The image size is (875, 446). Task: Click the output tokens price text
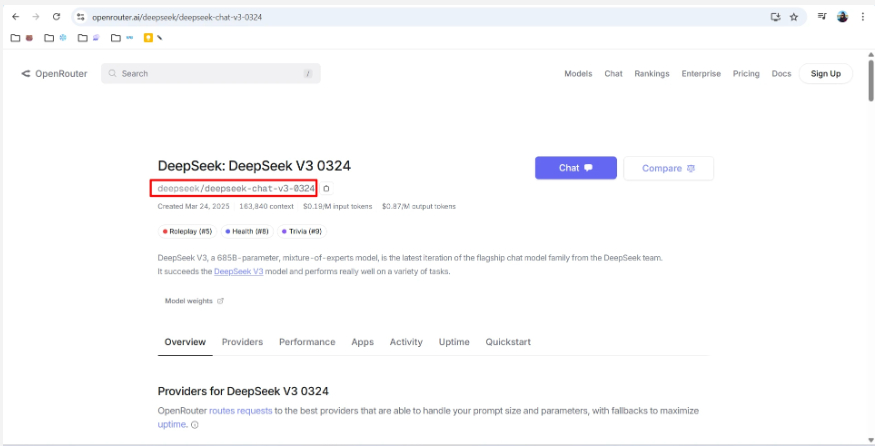419,207
